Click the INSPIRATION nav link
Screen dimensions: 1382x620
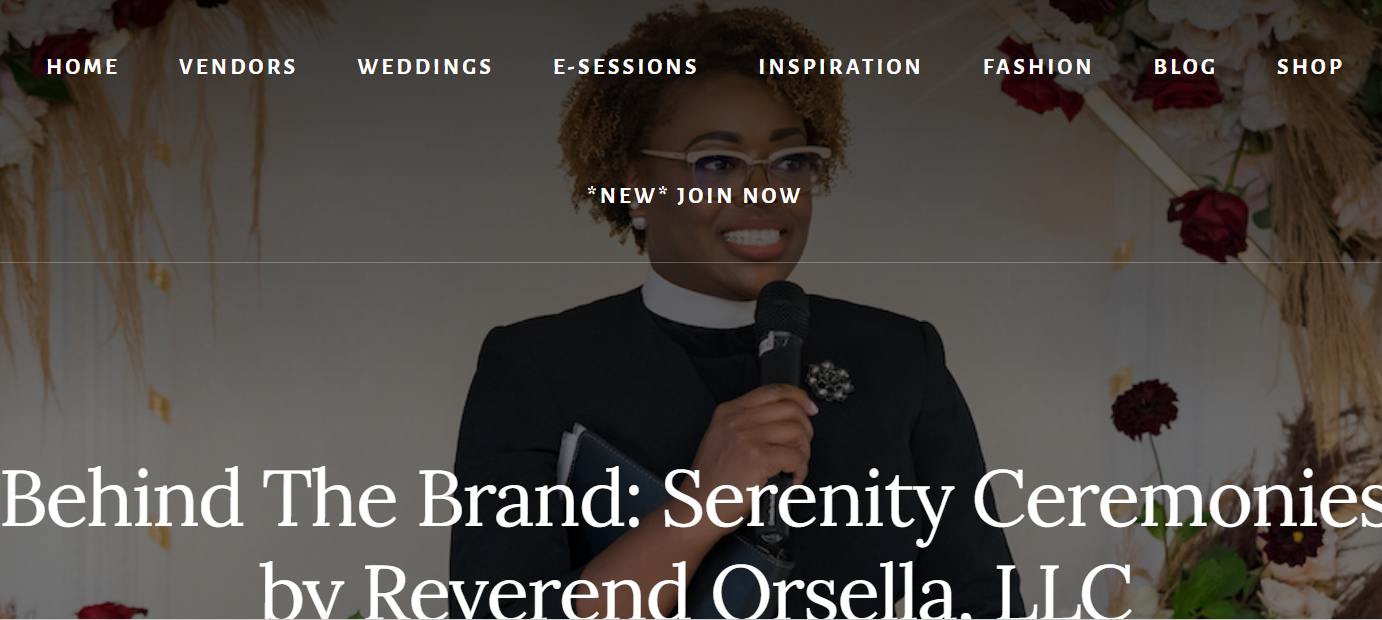click(840, 67)
